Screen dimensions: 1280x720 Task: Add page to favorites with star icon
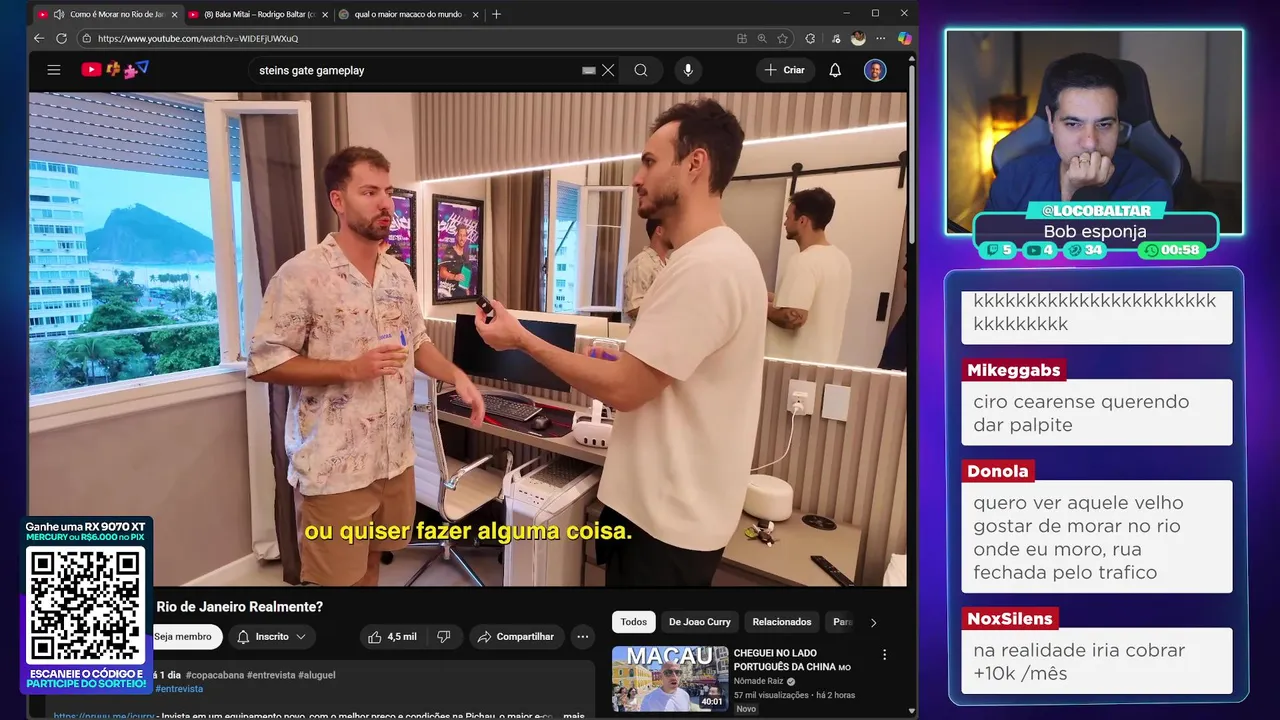tap(783, 38)
